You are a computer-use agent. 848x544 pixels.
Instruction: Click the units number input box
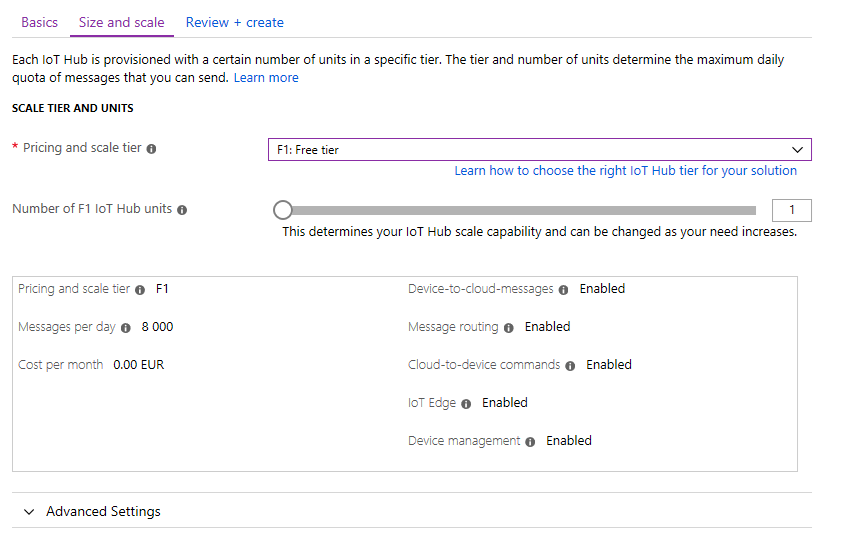(792, 210)
